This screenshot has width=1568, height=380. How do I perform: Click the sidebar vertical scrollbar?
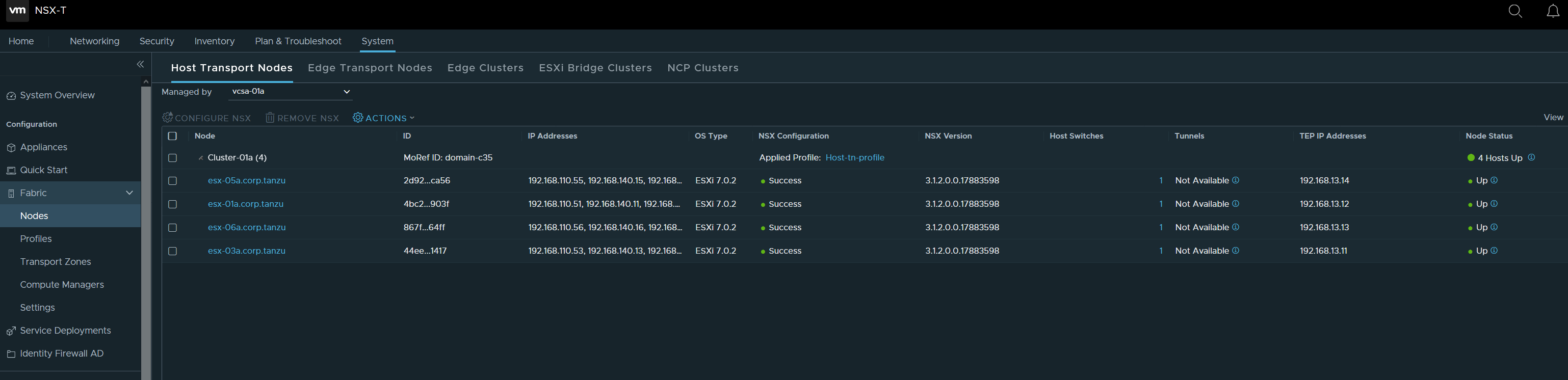[146, 233]
